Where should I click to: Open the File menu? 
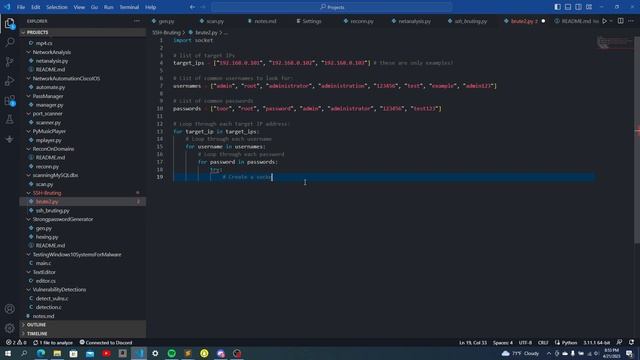(x=21, y=7)
